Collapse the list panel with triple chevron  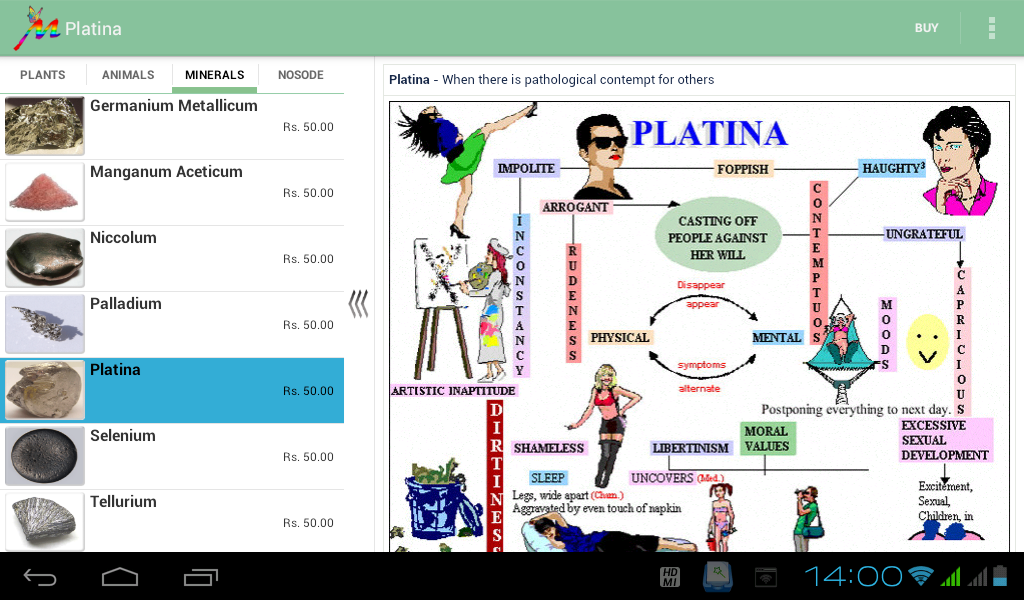click(358, 304)
